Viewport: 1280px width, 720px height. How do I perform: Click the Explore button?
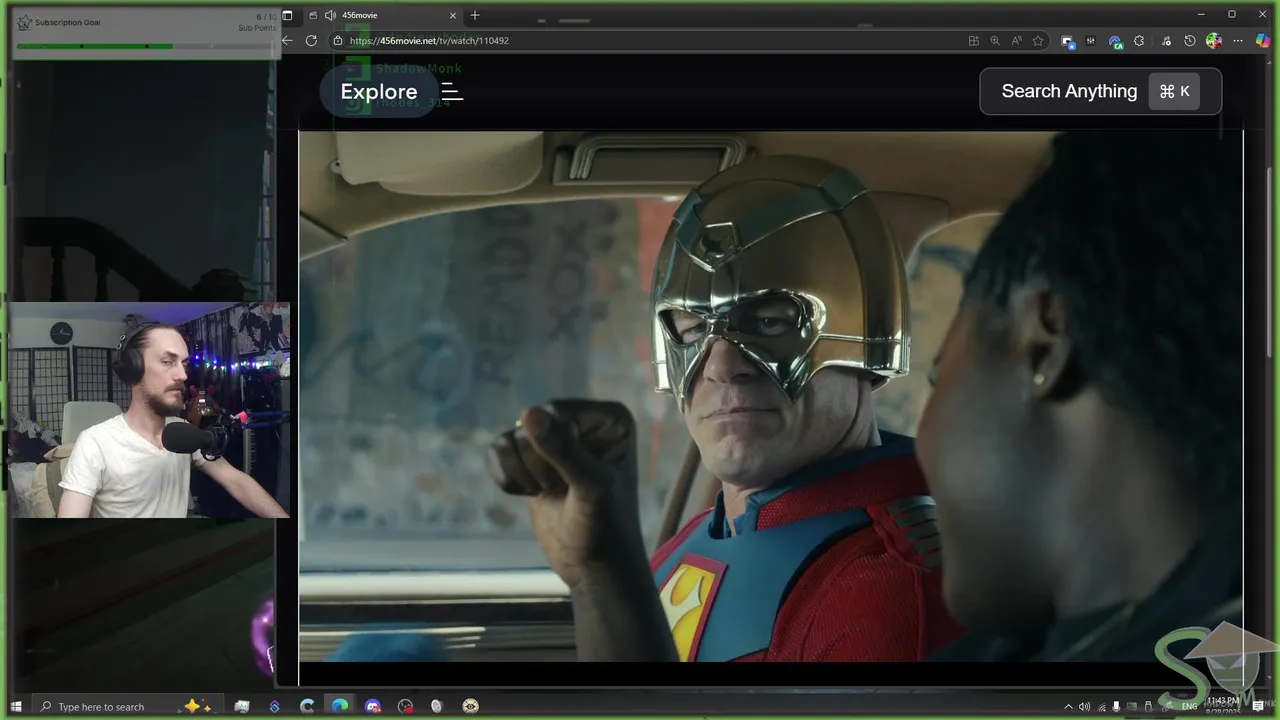click(378, 91)
